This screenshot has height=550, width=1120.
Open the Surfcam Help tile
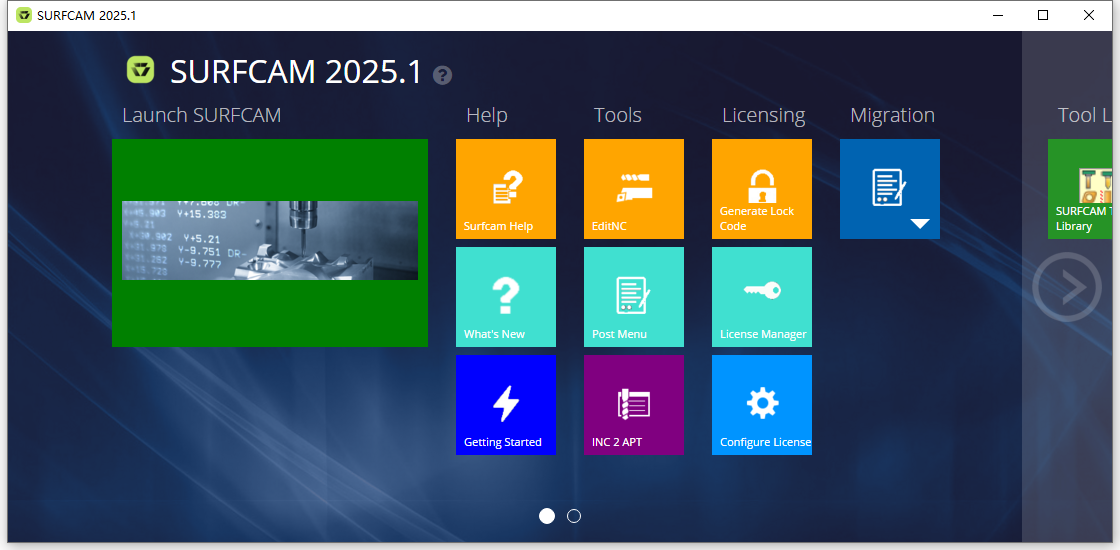(x=505, y=189)
